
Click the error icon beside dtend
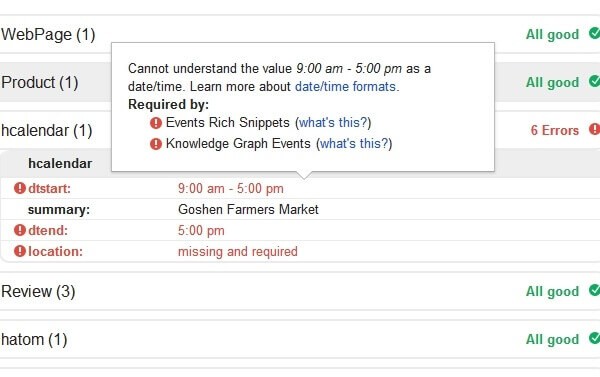(x=20, y=230)
